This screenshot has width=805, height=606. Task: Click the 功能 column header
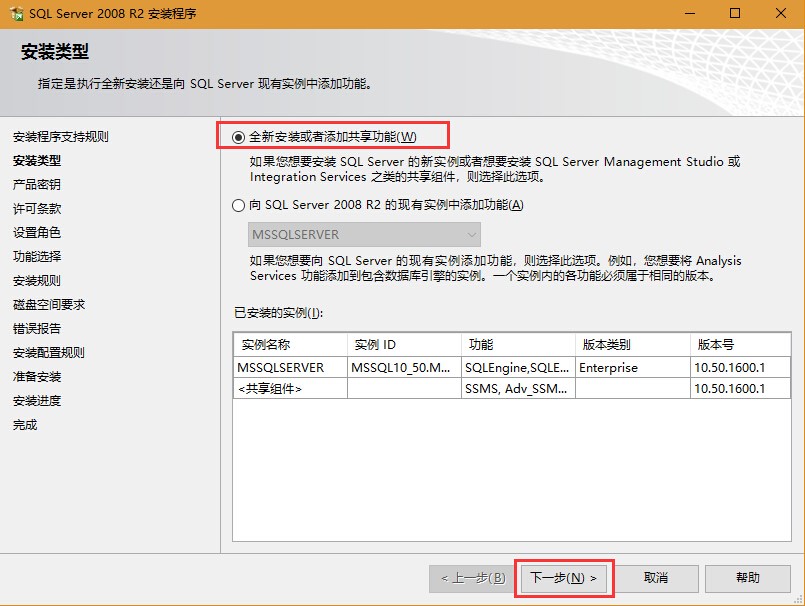coord(516,344)
